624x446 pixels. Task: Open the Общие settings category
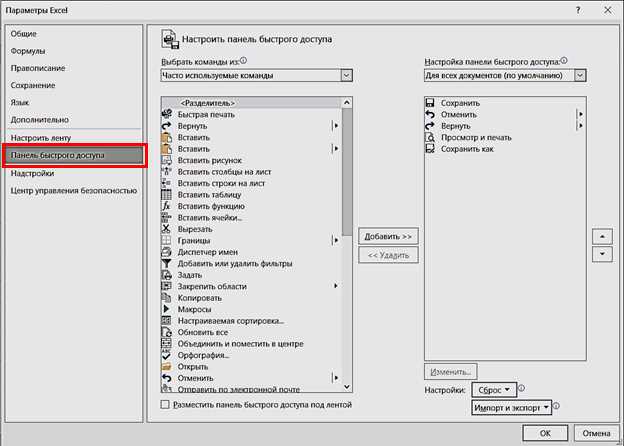tap(23, 34)
